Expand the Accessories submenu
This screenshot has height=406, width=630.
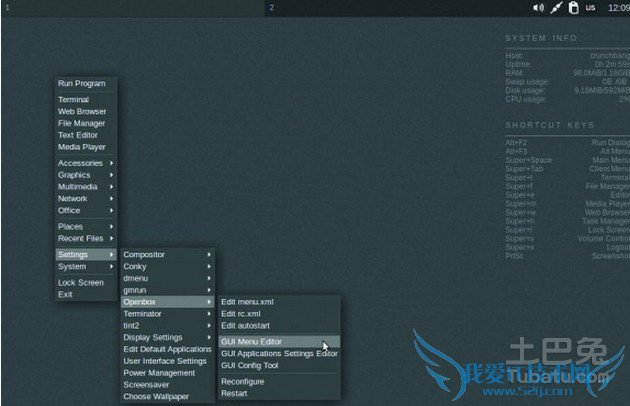(x=86, y=163)
